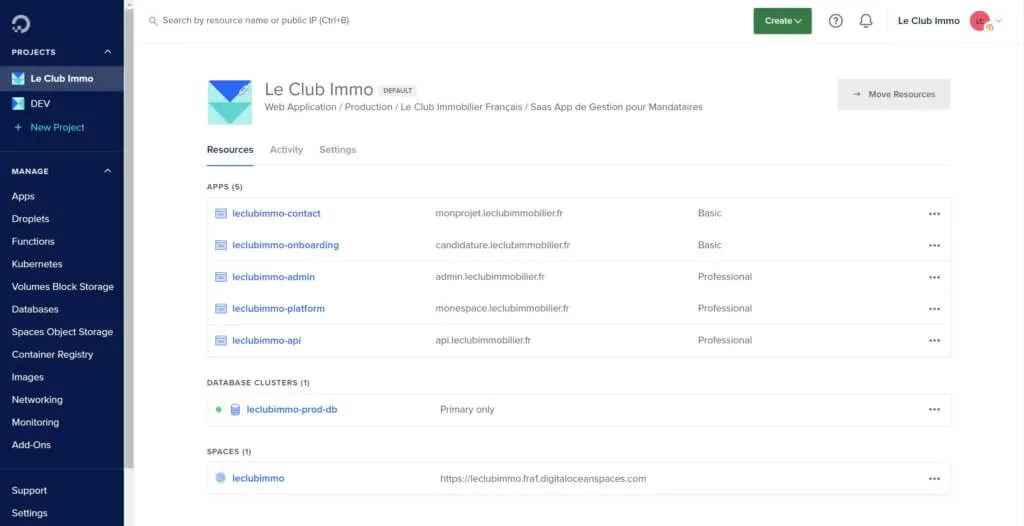Open Monitoring in the sidebar
The width and height of the screenshot is (1024, 526).
(35, 422)
